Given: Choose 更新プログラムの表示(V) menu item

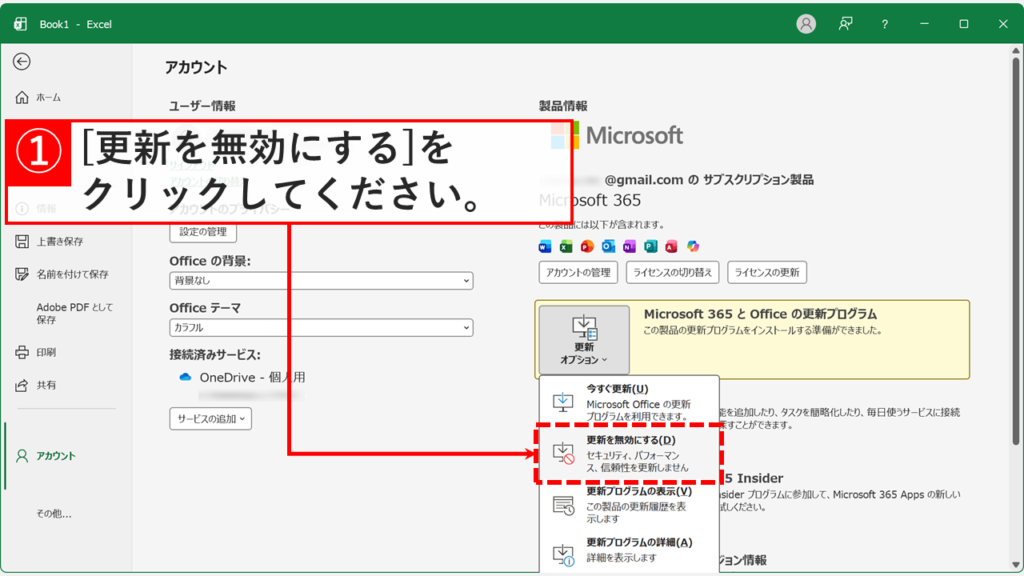Looking at the screenshot, I should 629,504.
